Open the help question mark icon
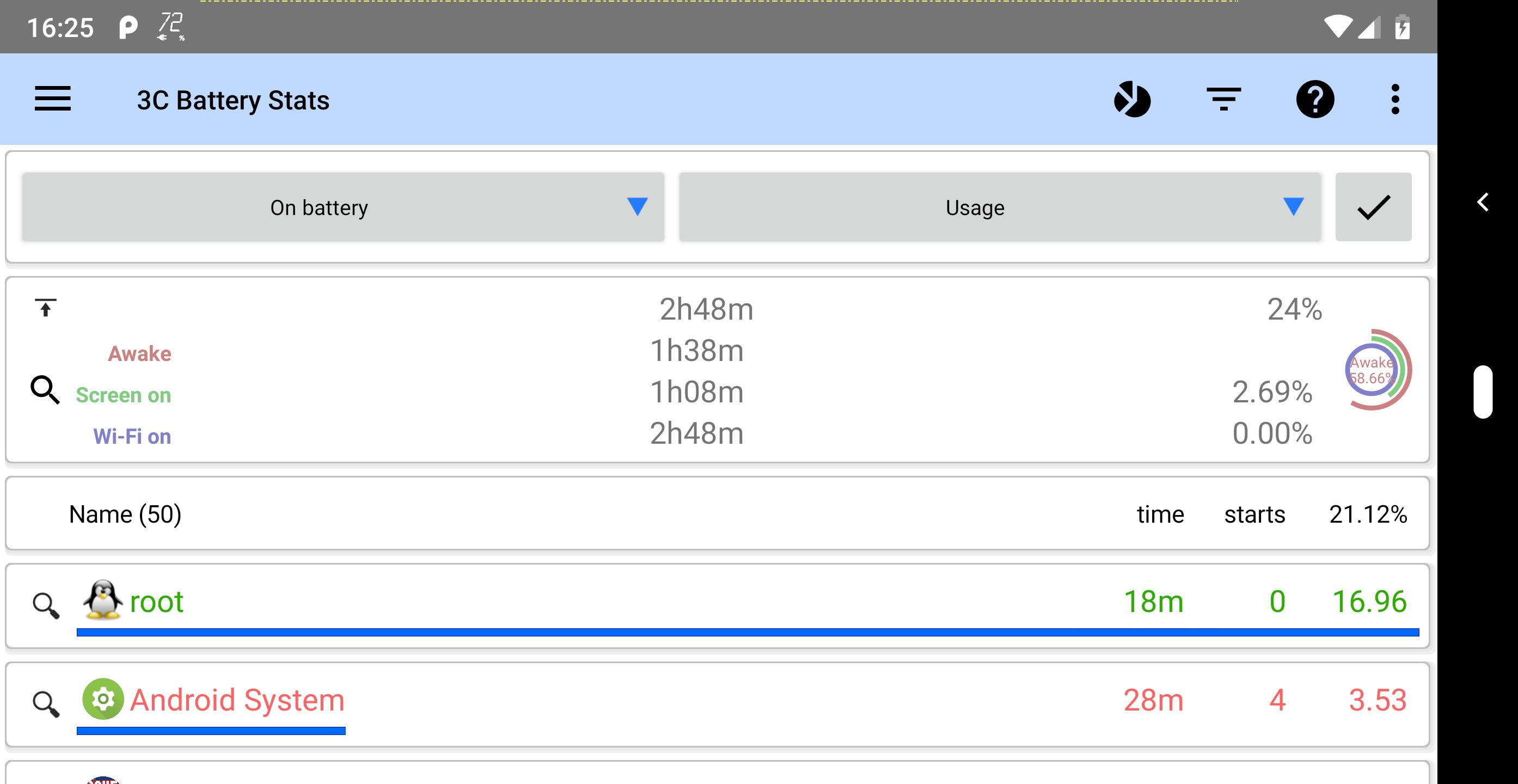Screen dimensions: 1518x784 click(x=1315, y=99)
